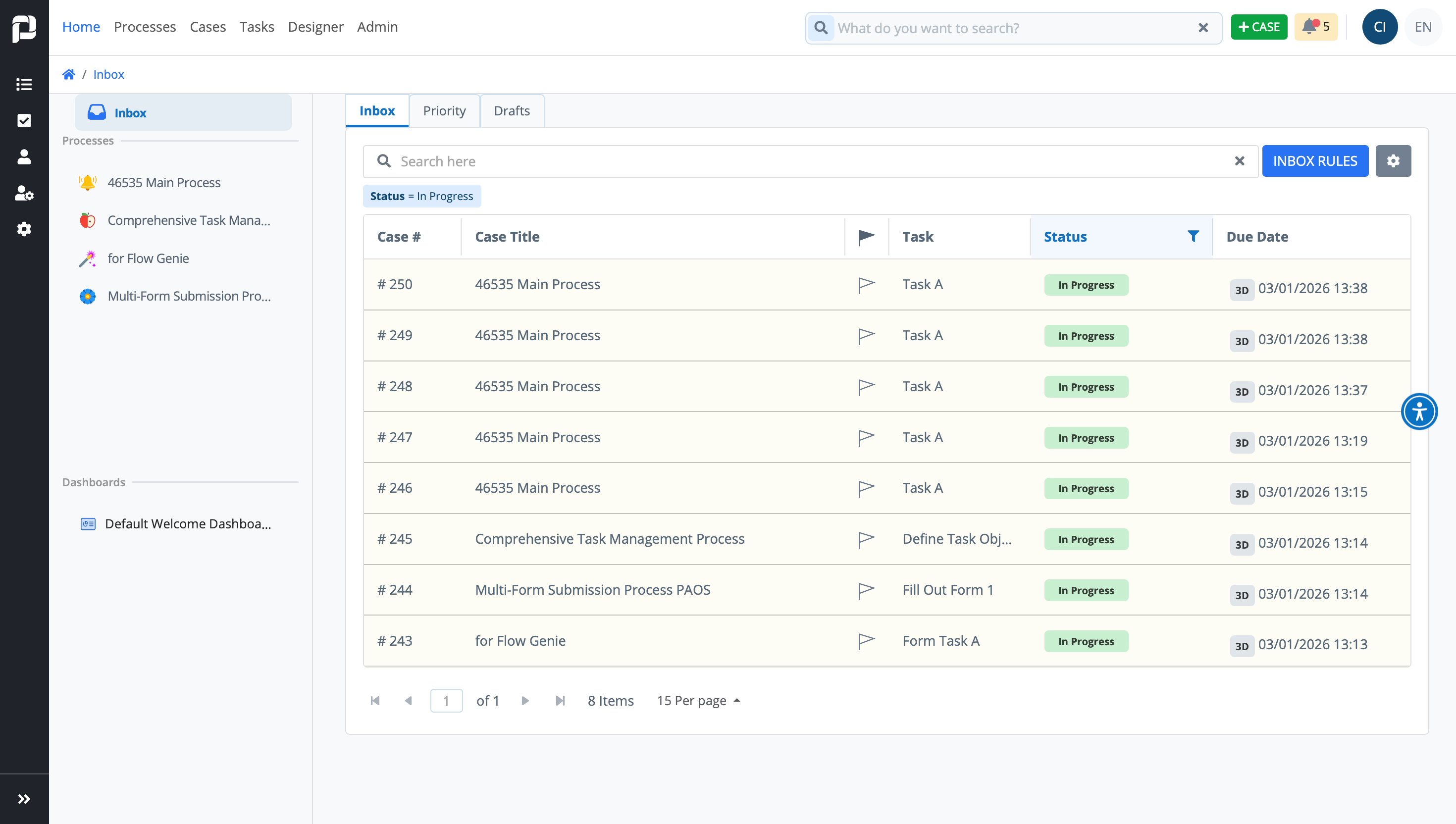Open the accessibility widget icon
The width and height of the screenshot is (1456, 824).
click(1419, 412)
